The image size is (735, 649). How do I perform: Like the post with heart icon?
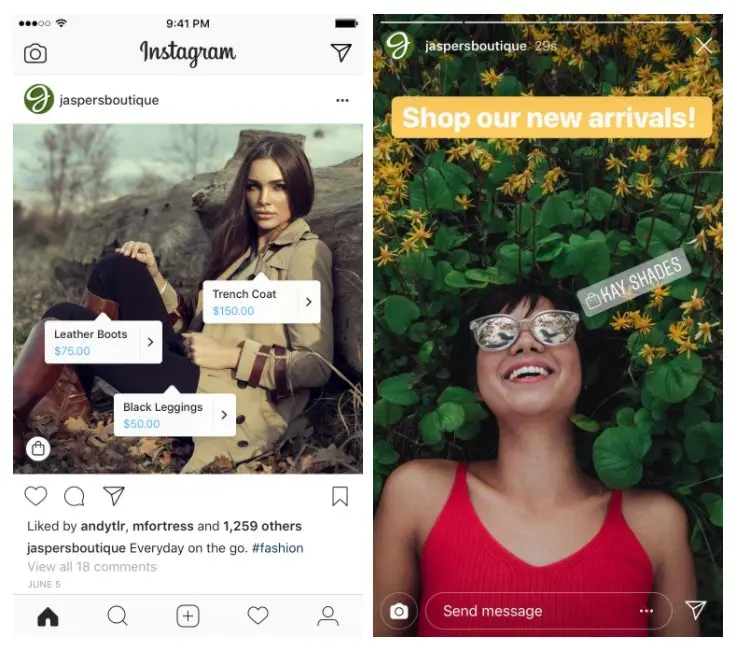(36, 496)
